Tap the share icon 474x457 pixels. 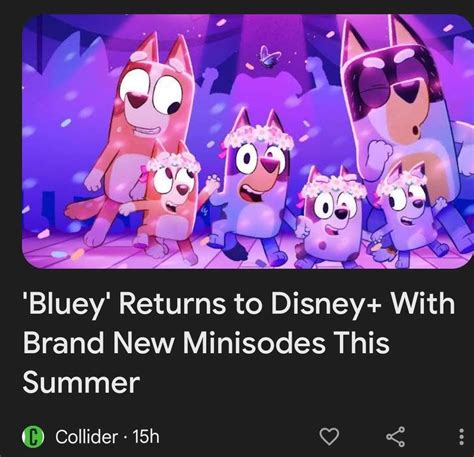[x=396, y=436]
